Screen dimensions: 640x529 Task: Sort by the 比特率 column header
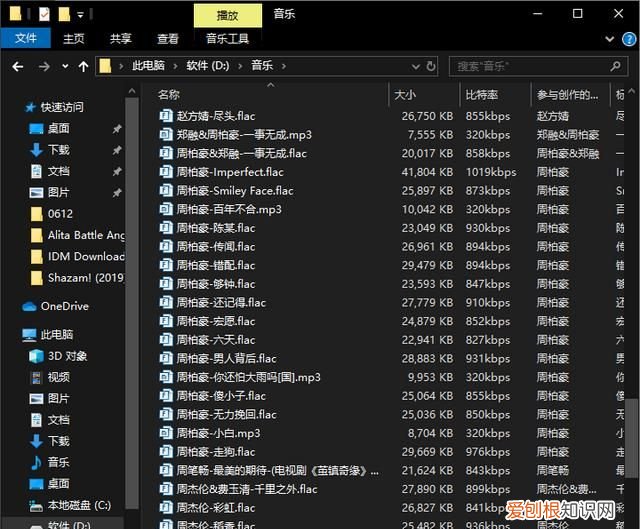point(482,95)
